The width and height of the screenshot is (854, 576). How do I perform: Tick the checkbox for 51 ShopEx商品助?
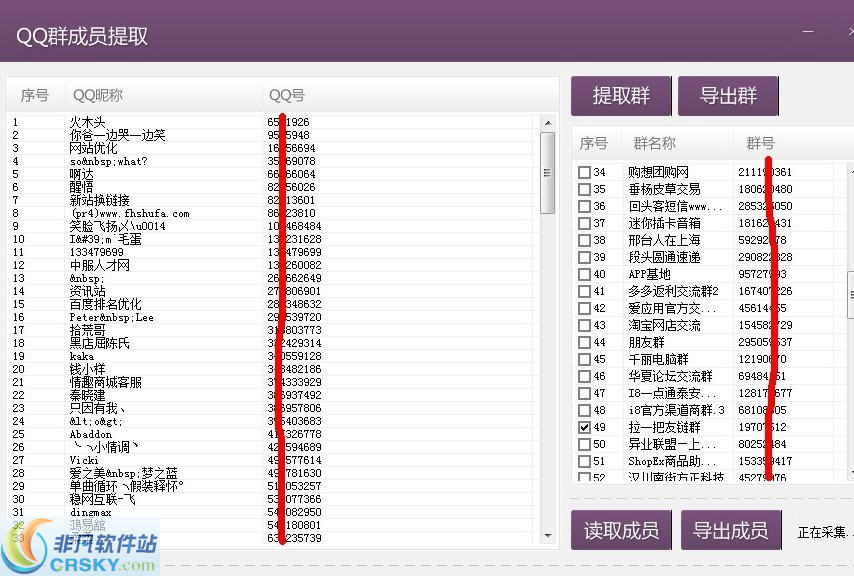(584, 461)
